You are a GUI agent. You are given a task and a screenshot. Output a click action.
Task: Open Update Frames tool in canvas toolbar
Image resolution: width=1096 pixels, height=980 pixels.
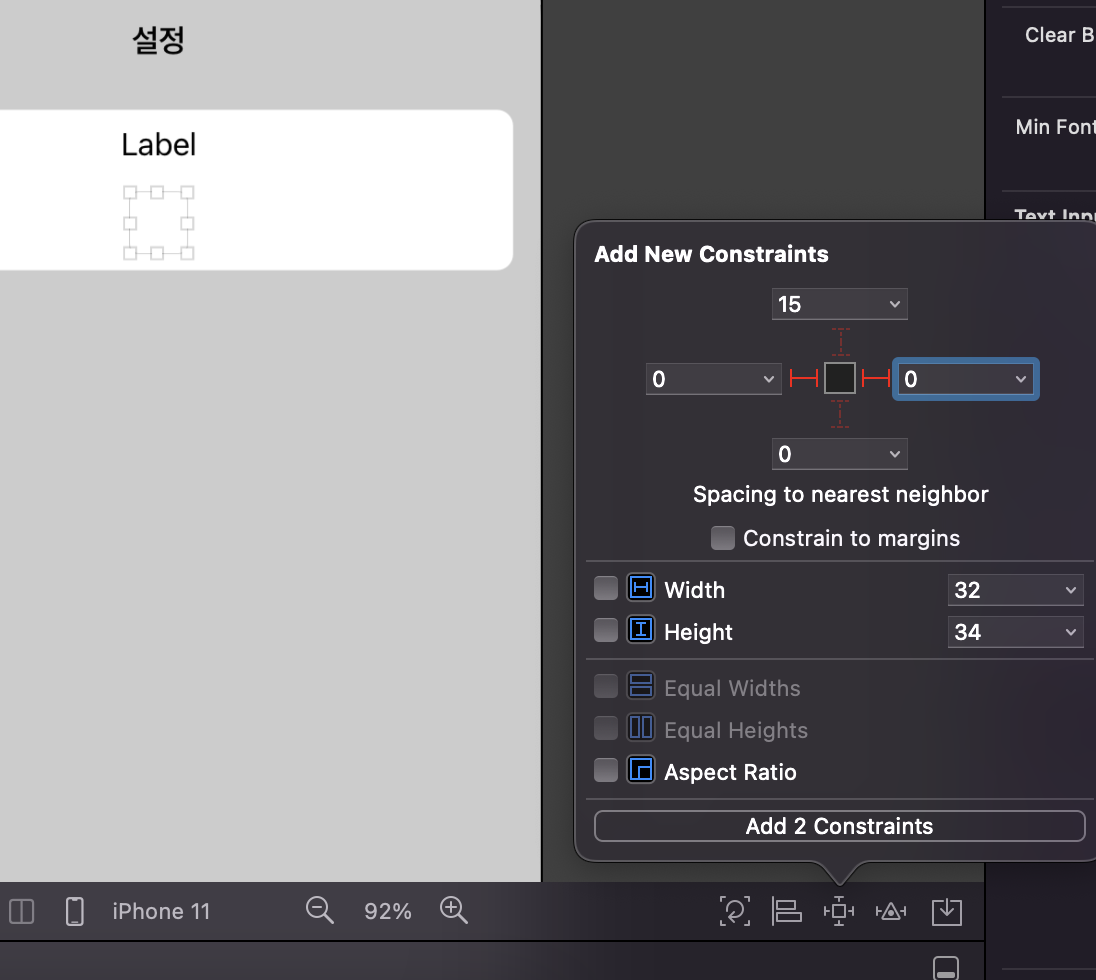[x=735, y=911]
